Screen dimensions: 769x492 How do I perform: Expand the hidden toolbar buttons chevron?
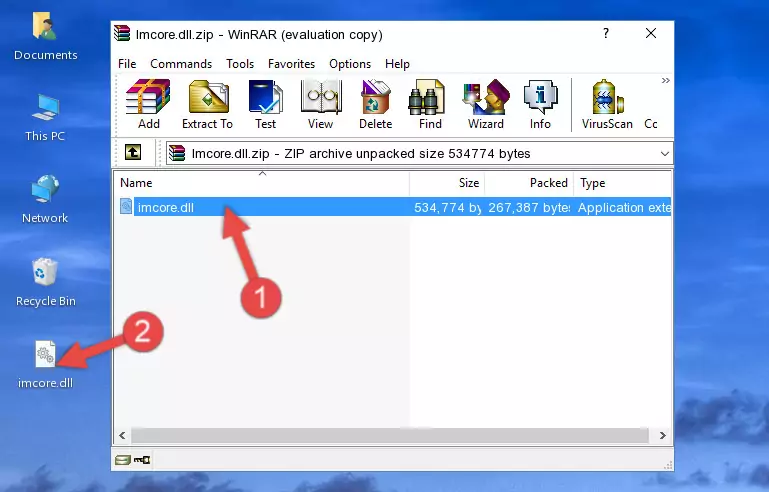click(x=666, y=80)
